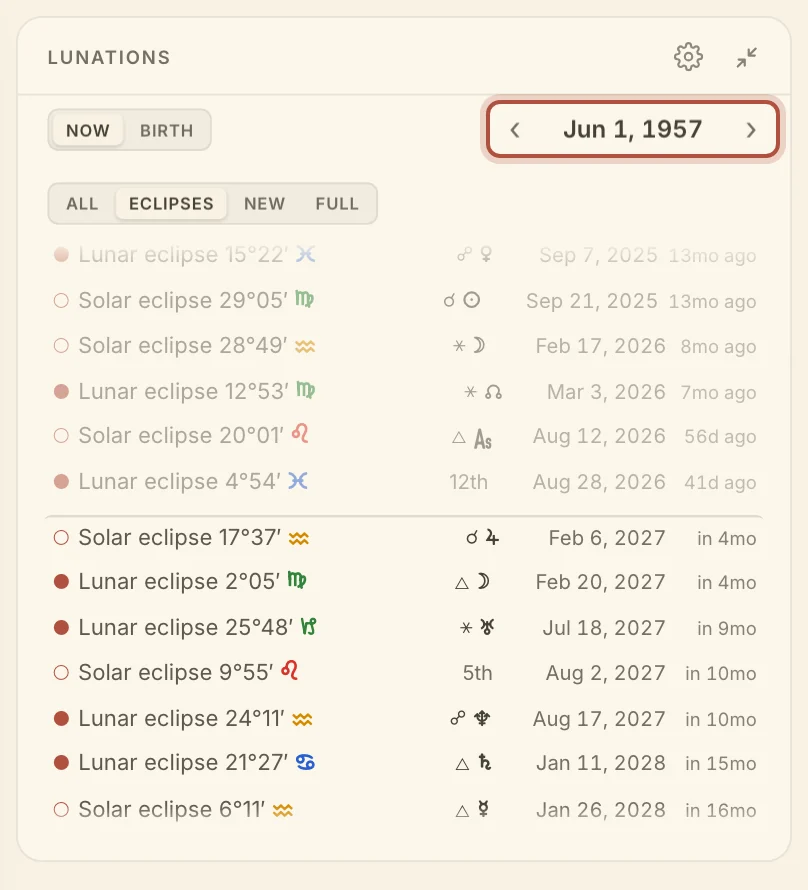Click Aquarius sign icon on Lunar eclipse 24°11'
The height and width of the screenshot is (890, 808).
click(302, 719)
